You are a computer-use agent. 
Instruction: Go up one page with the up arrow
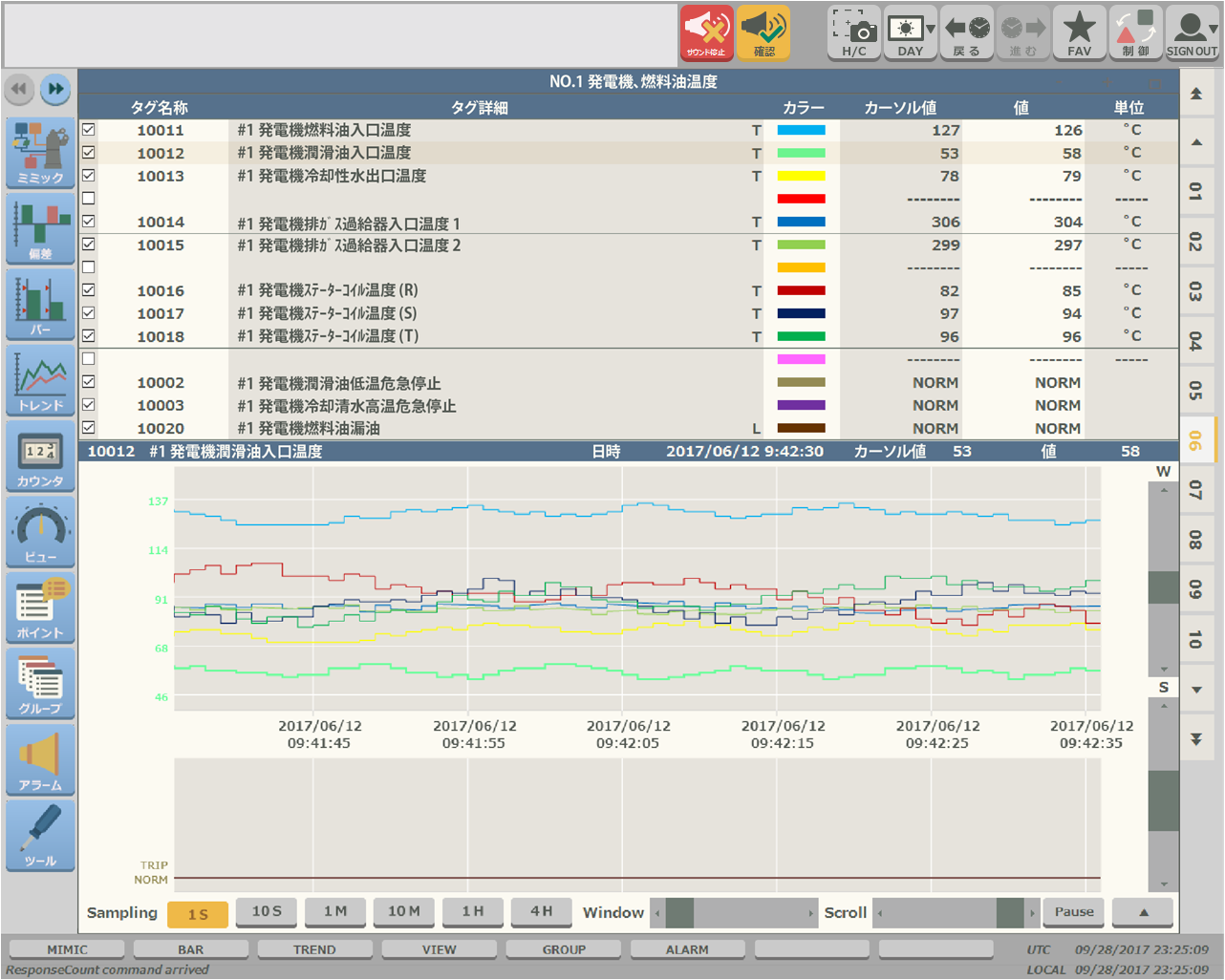pyautogui.click(x=1196, y=143)
